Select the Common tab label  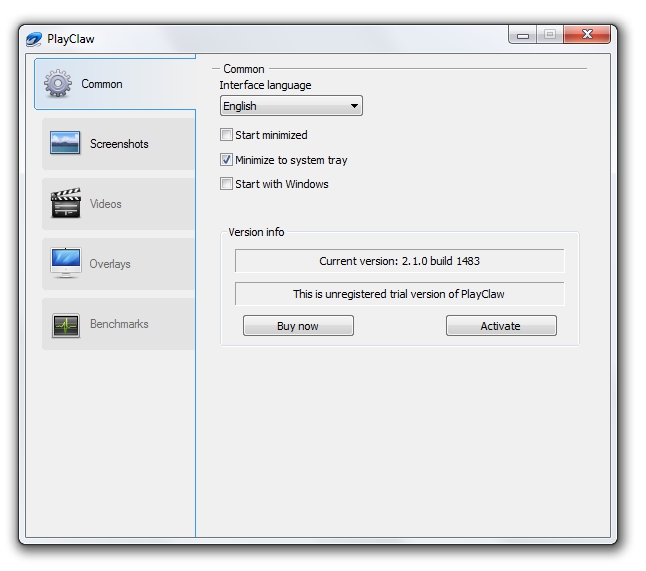point(102,84)
